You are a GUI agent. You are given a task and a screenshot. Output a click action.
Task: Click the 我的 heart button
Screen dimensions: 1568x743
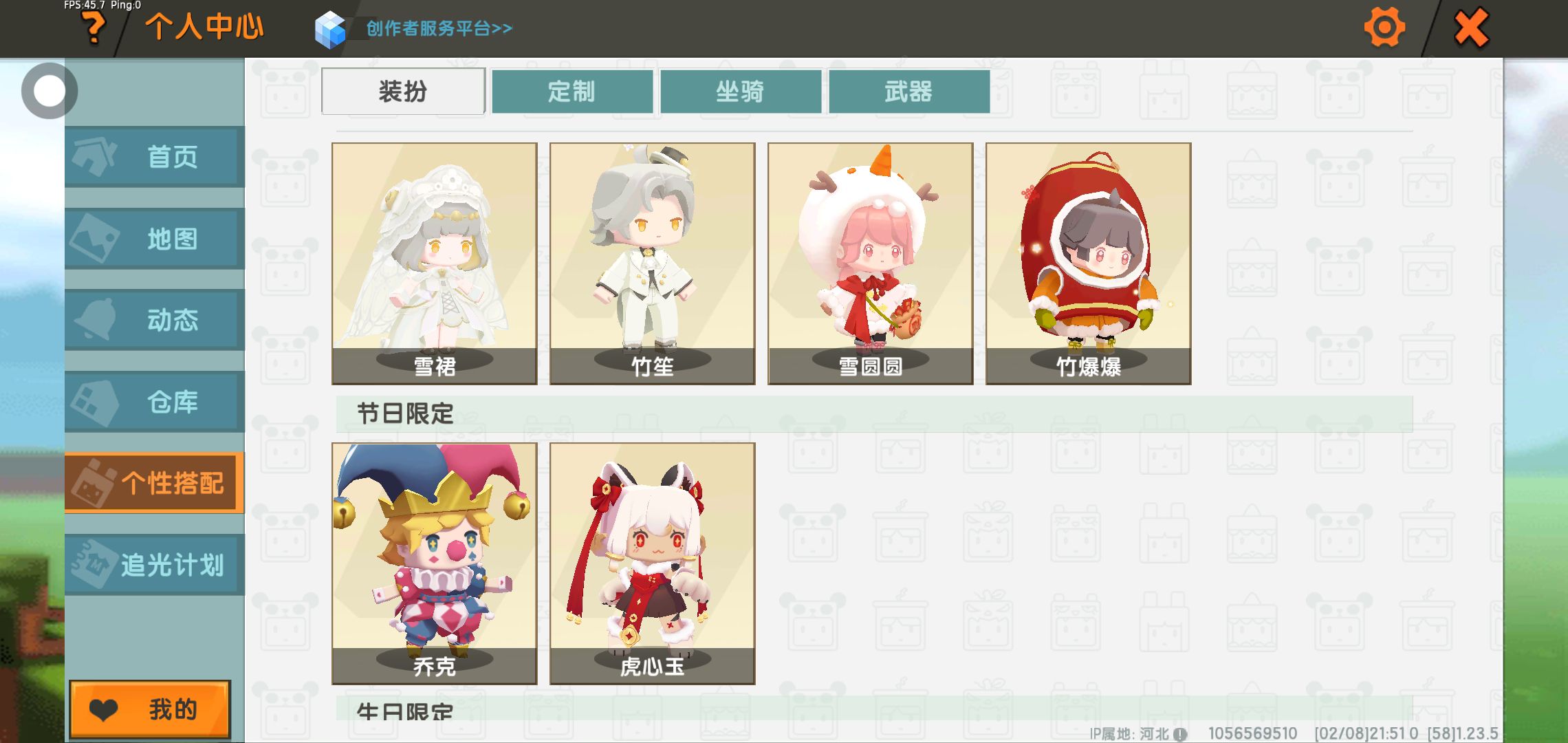[x=150, y=709]
